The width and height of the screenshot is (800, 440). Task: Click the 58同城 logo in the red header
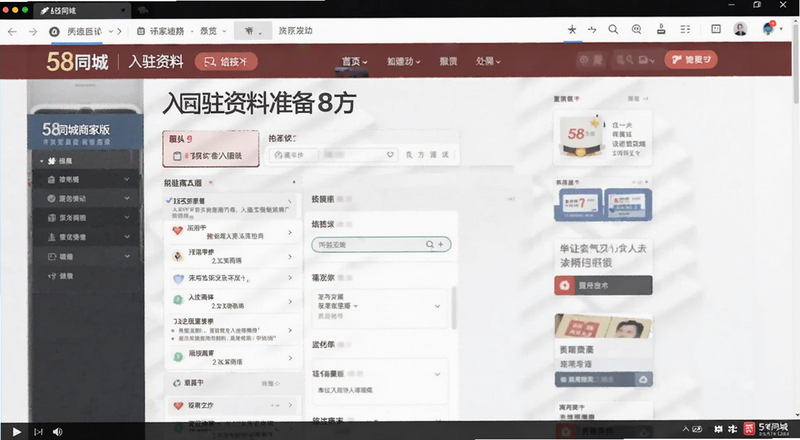point(77,62)
